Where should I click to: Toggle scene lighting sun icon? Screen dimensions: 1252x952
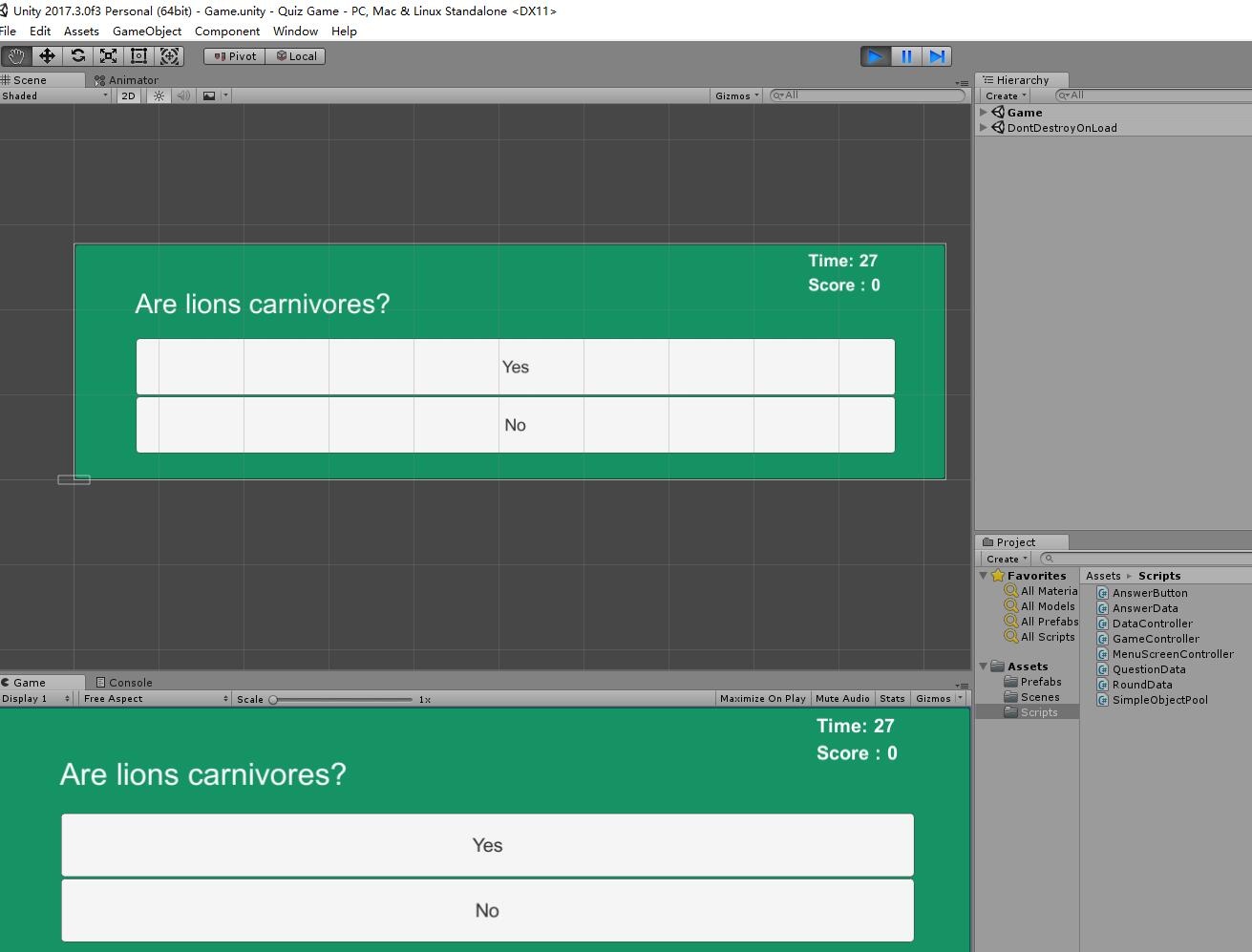pos(159,95)
